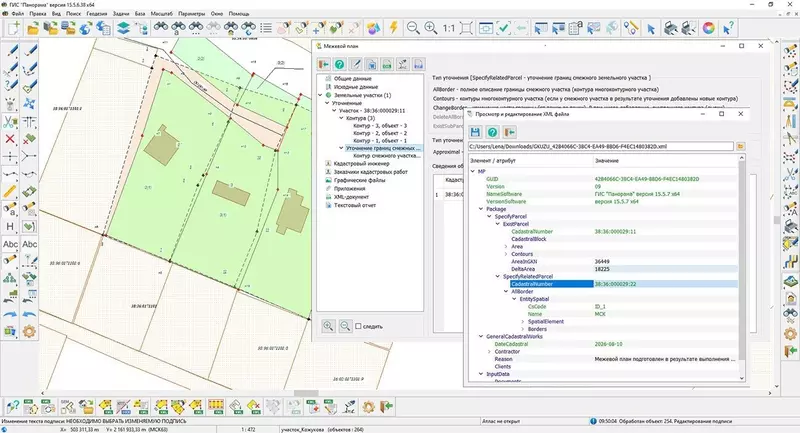This screenshot has height=433, width=800.
Task: Open the Геодезия menu
Action: click(97, 14)
